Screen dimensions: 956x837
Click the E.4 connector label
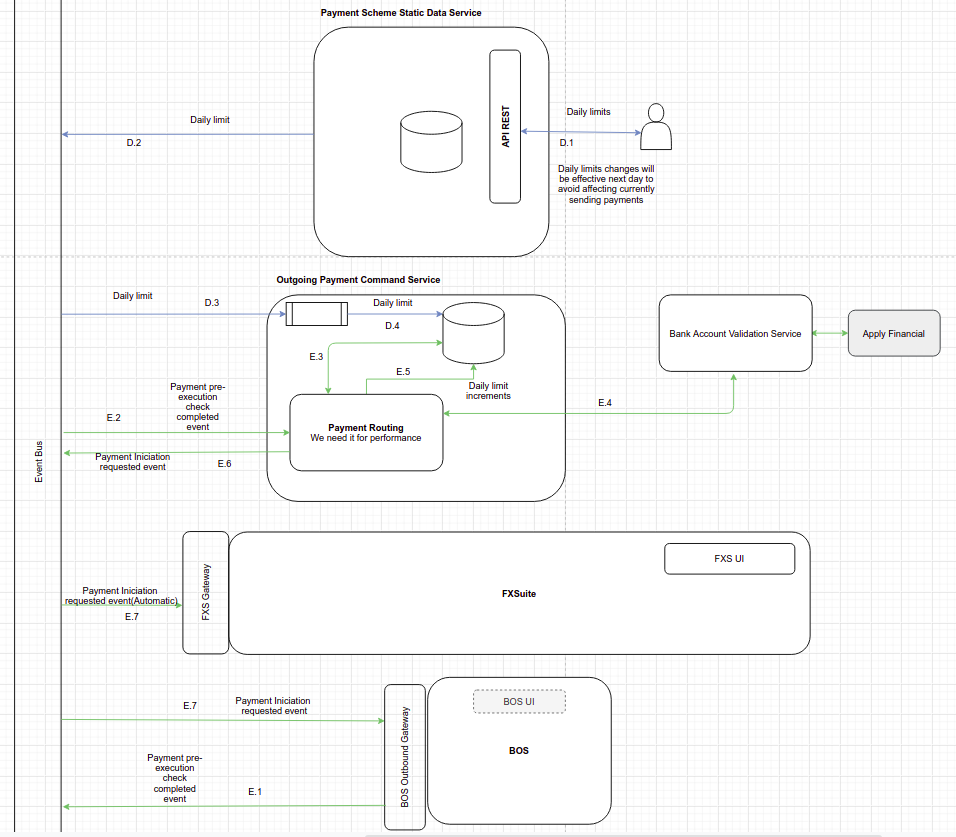[605, 403]
